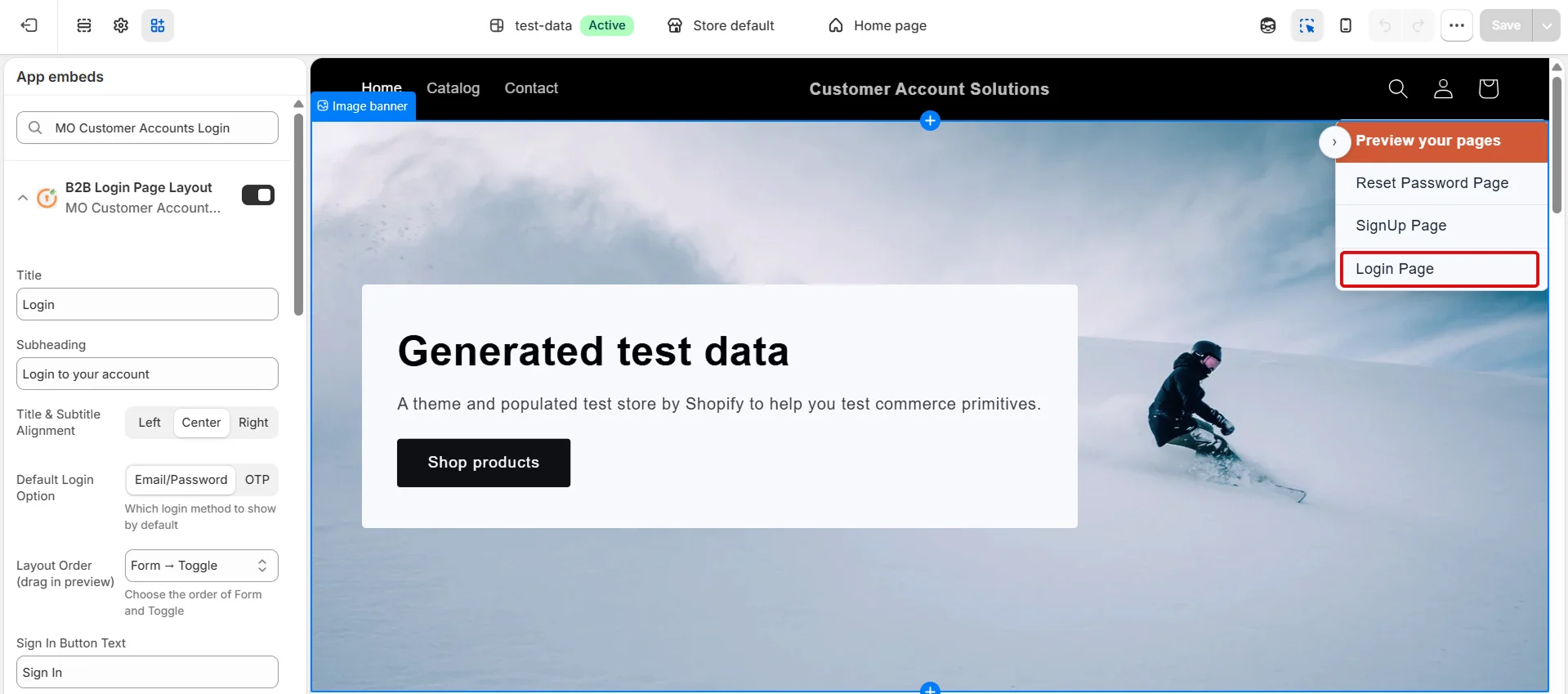This screenshot has height=694, width=1568.
Task: Open the Home page template selector
Action: pos(878,25)
